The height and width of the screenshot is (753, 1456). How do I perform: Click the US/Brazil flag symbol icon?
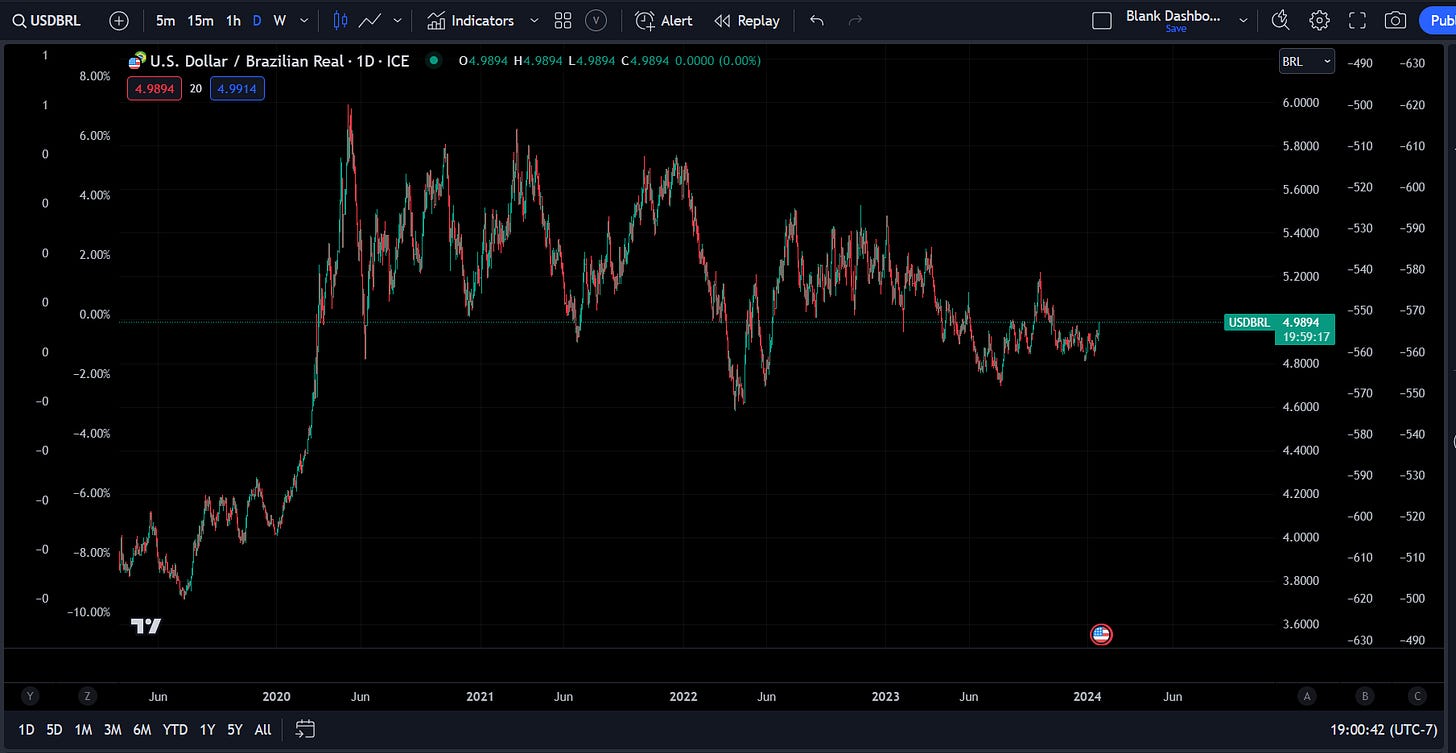pyautogui.click(x=137, y=60)
